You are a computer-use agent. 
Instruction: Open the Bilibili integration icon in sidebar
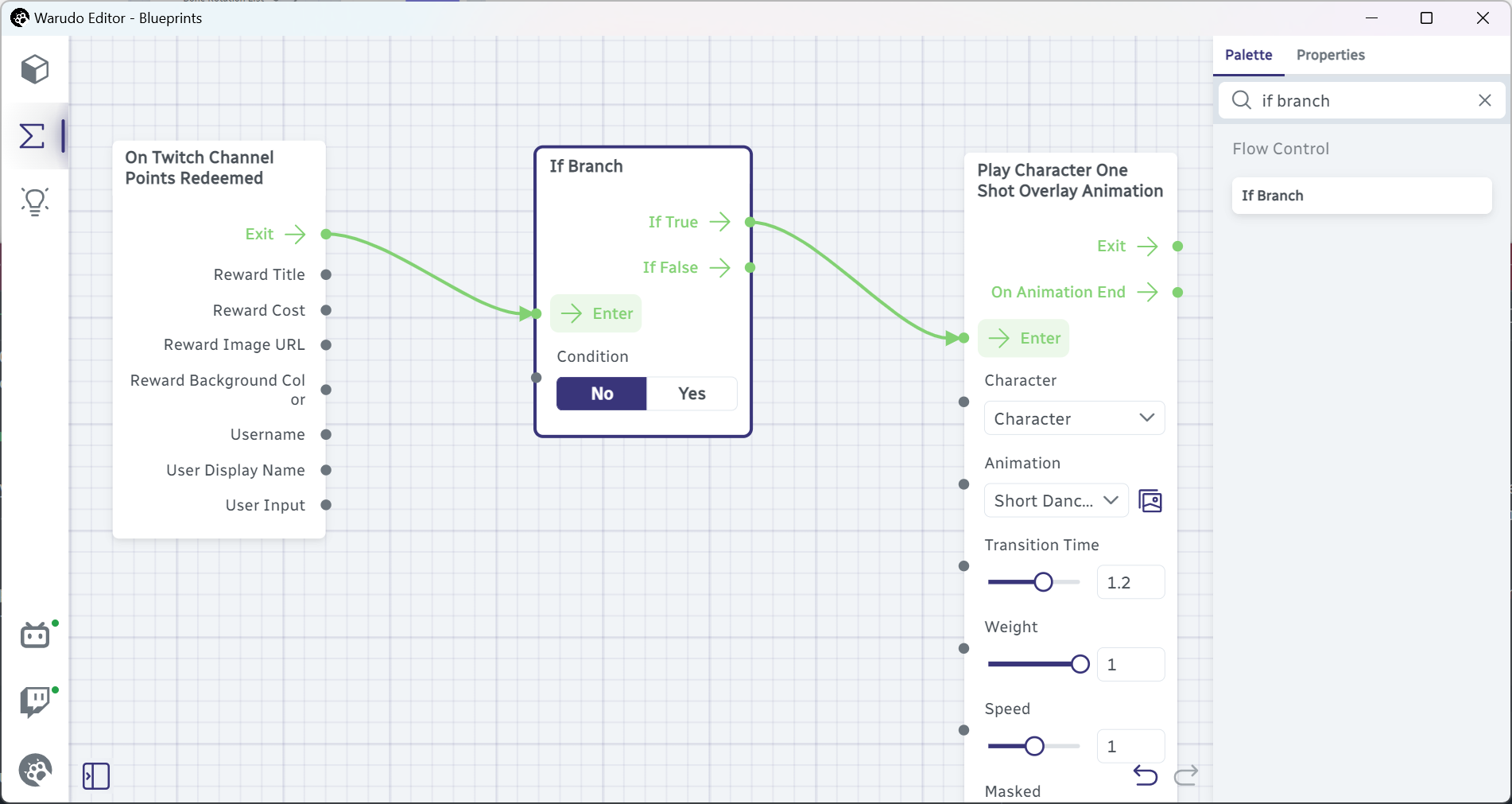[35, 635]
